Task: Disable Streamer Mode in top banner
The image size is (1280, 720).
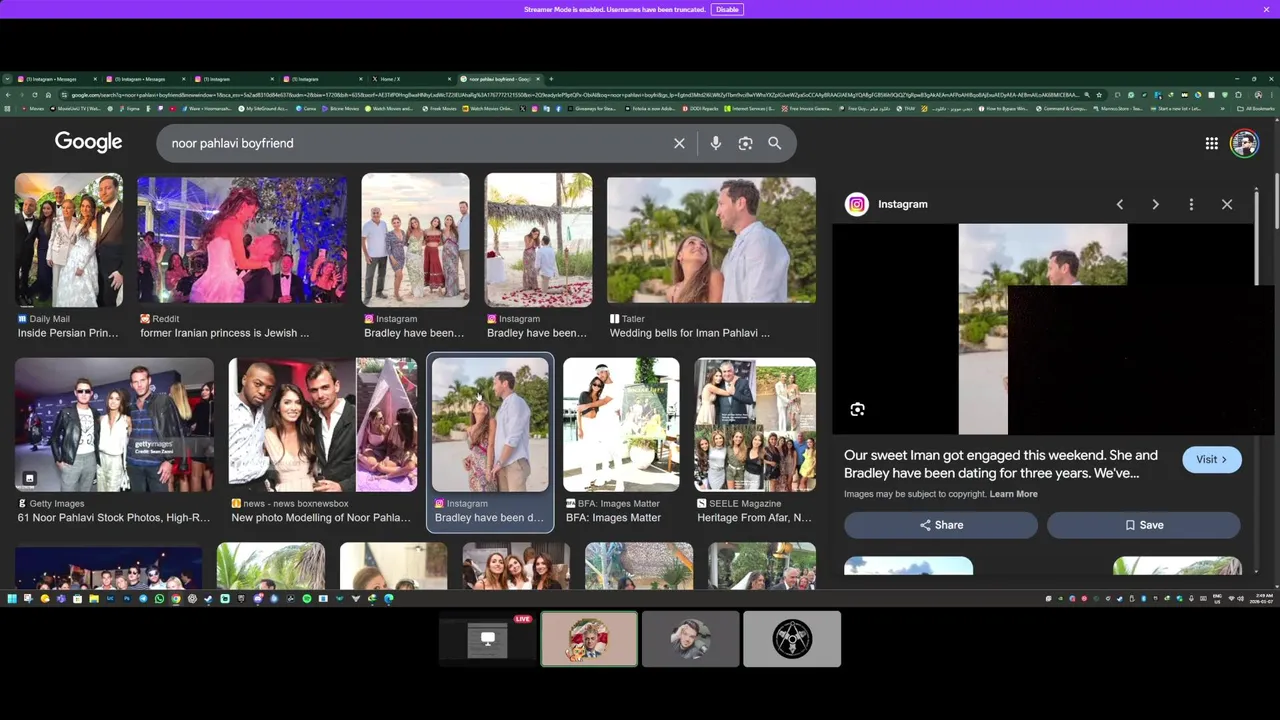Action: (727, 9)
